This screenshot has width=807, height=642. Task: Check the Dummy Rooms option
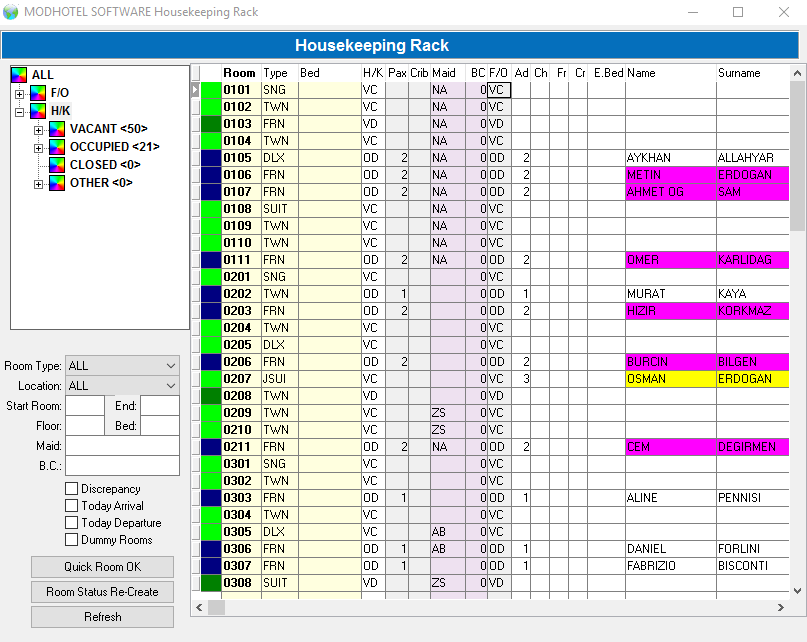72,540
